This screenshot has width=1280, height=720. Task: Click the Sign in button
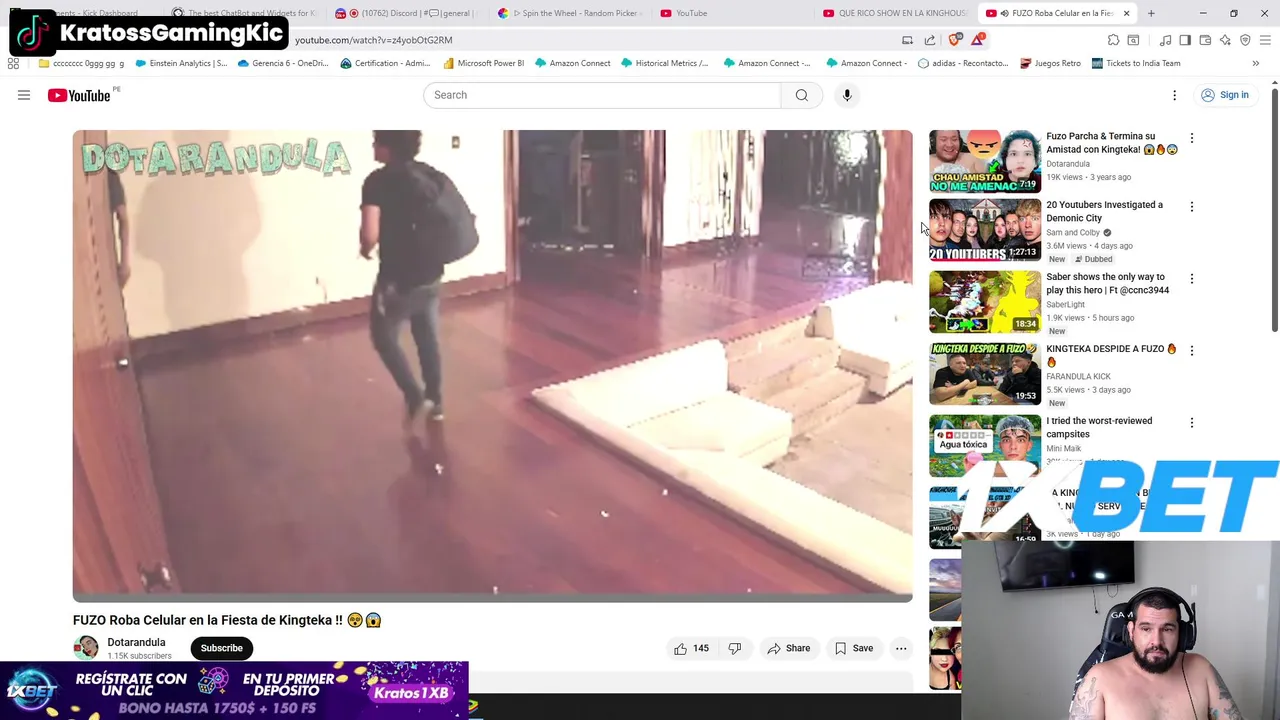(x=1225, y=95)
